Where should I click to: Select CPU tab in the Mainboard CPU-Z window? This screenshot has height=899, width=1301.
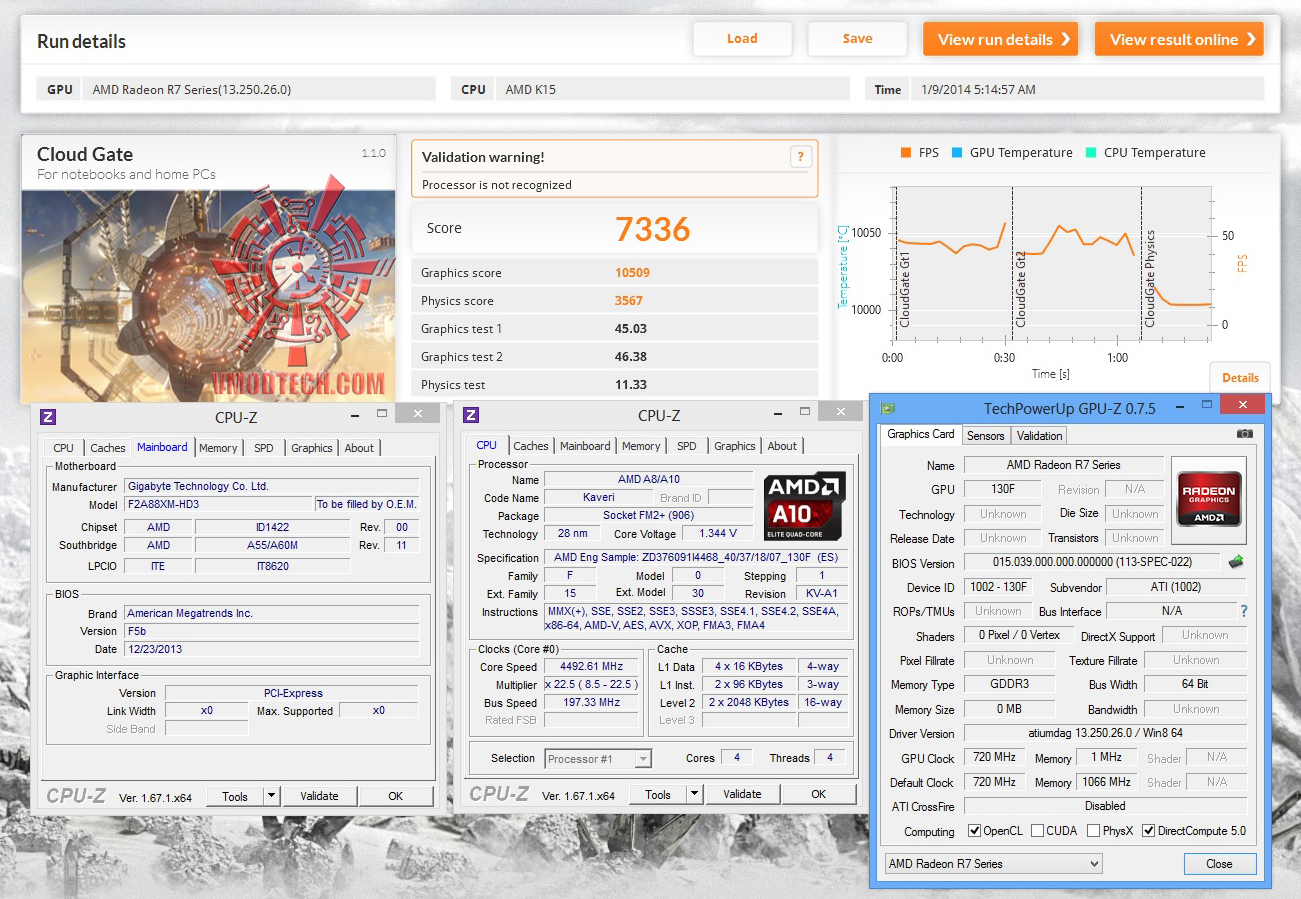coord(63,448)
